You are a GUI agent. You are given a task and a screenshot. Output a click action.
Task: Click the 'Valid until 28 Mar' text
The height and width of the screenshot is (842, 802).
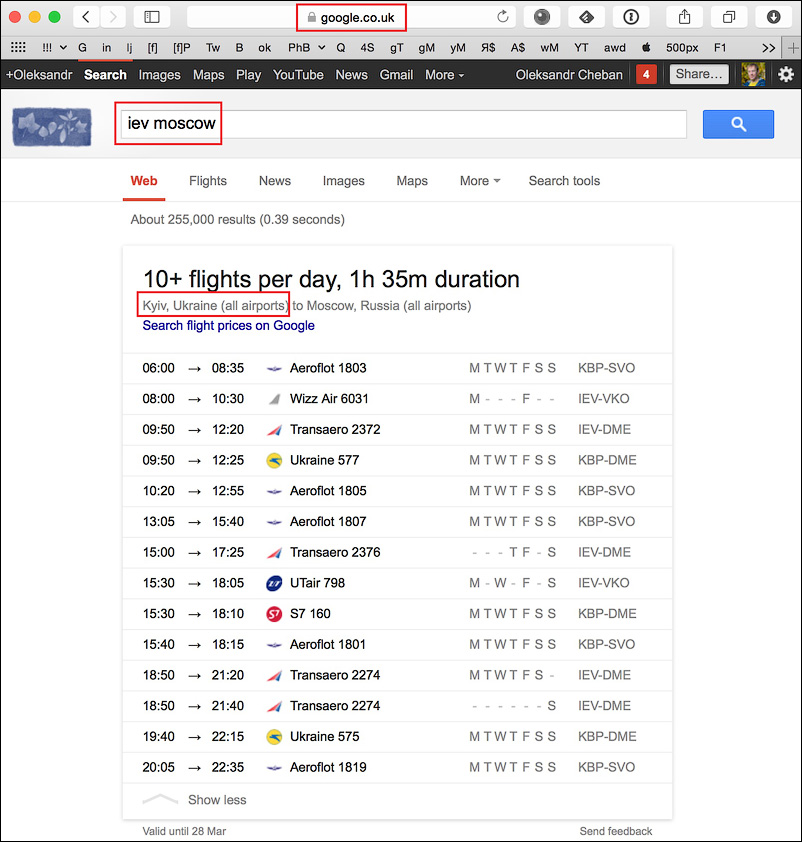(x=184, y=831)
